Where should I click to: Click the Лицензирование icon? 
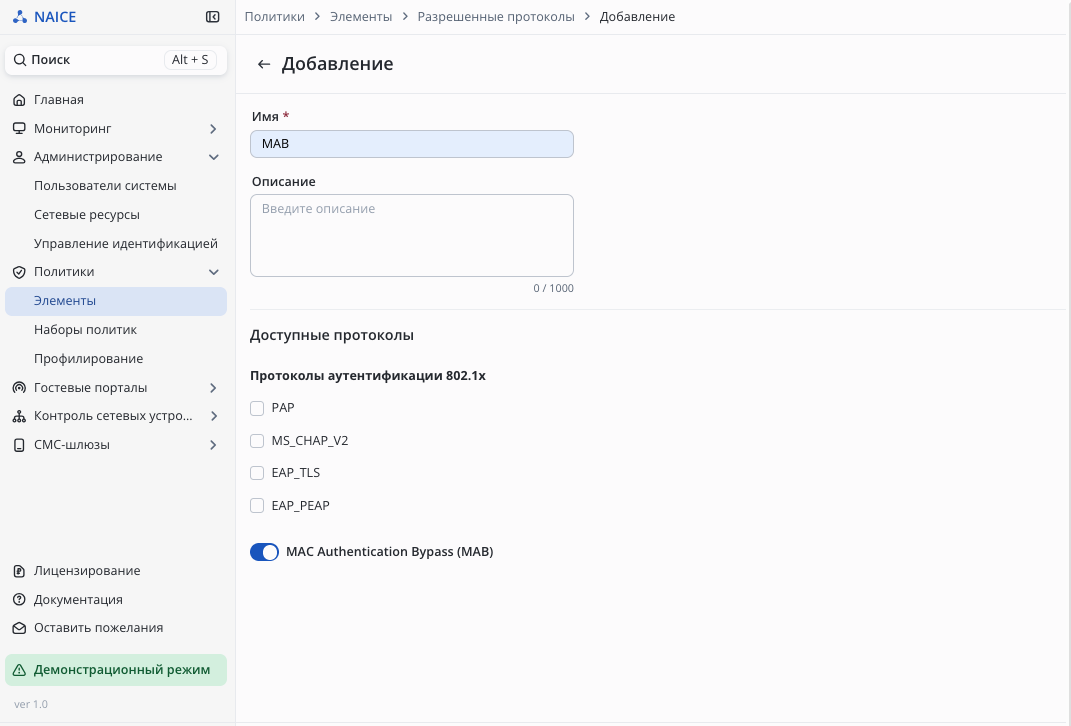(19, 571)
